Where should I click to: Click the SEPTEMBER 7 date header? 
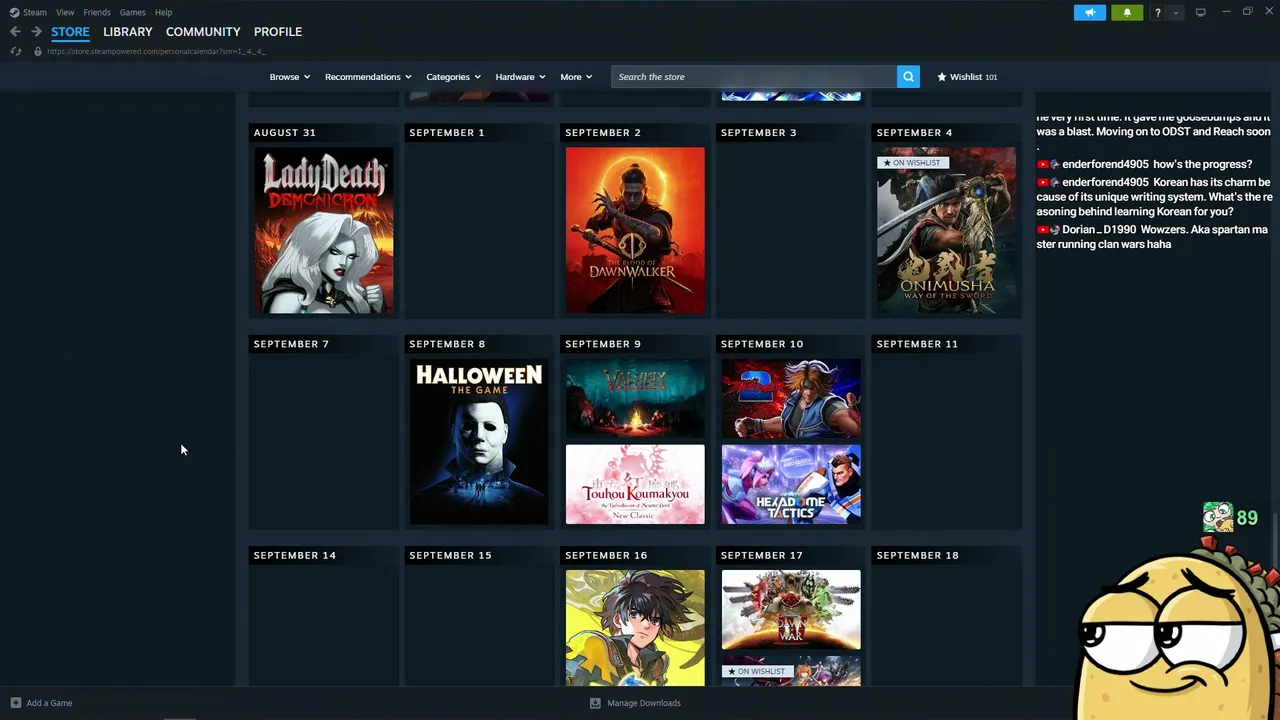(291, 344)
